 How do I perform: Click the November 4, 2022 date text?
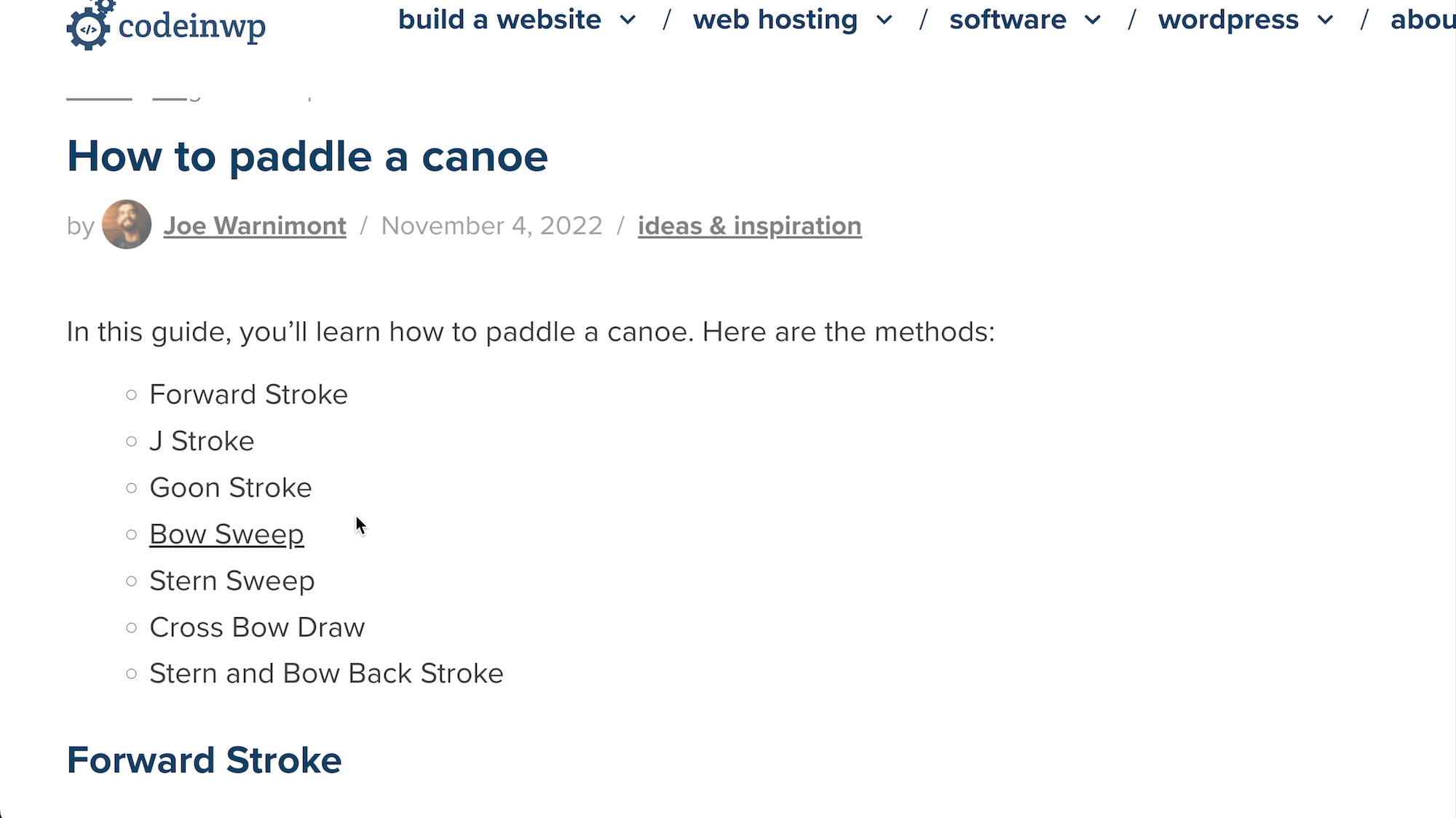pyautogui.click(x=491, y=225)
